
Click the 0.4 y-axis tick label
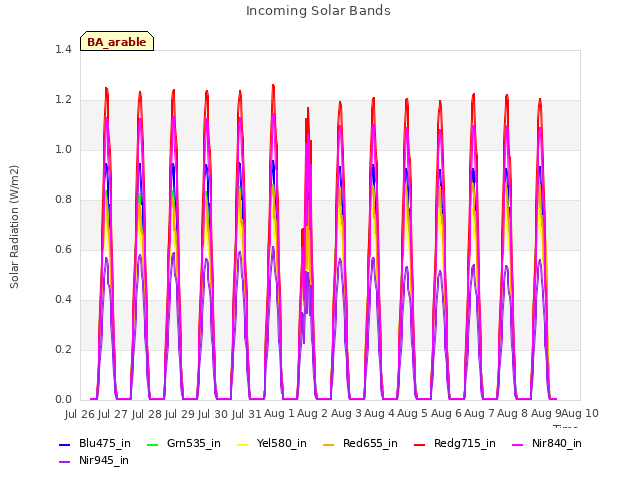tap(63, 300)
